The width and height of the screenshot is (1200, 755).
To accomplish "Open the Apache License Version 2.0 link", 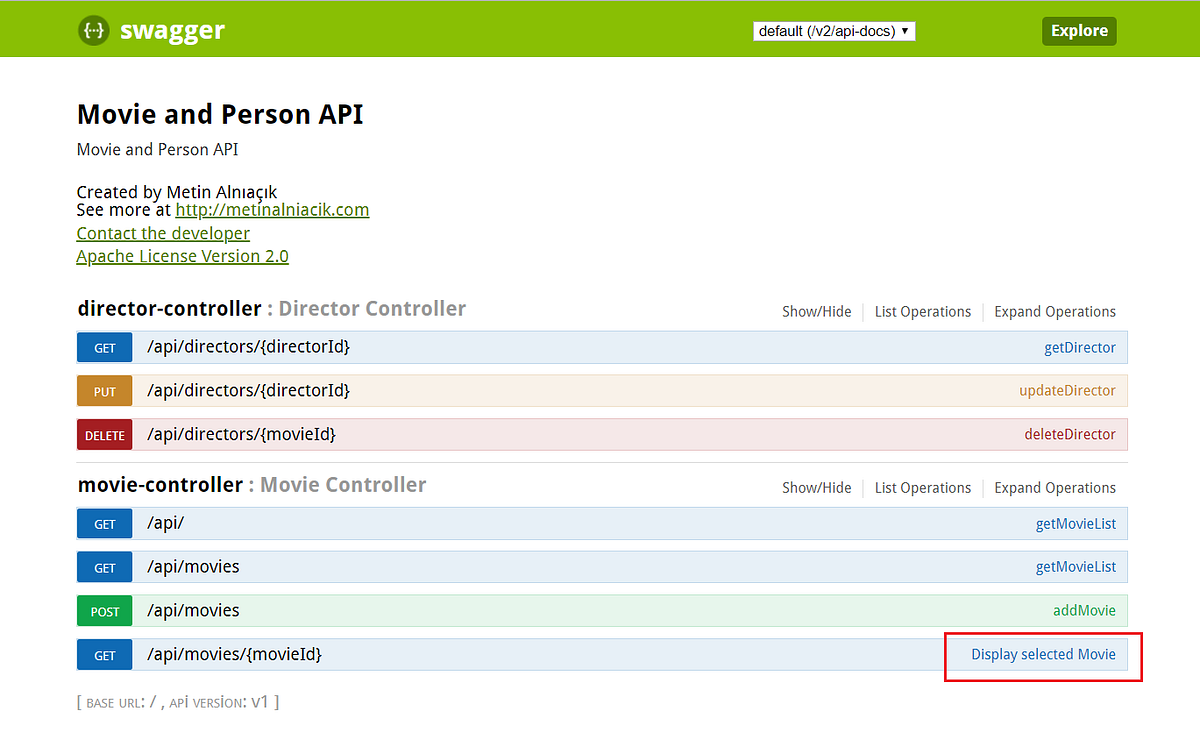I will [x=182, y=256].
